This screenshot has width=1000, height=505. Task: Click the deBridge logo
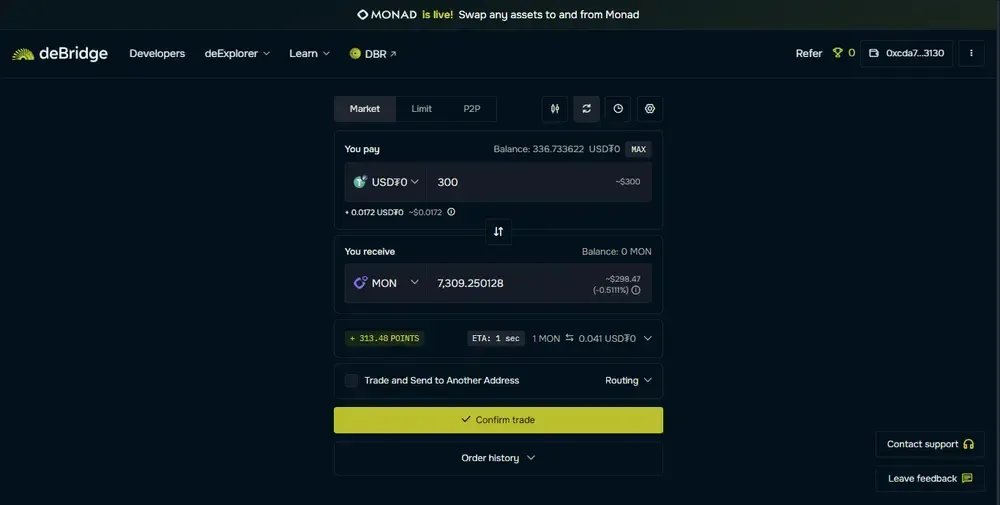coord(60,54)
